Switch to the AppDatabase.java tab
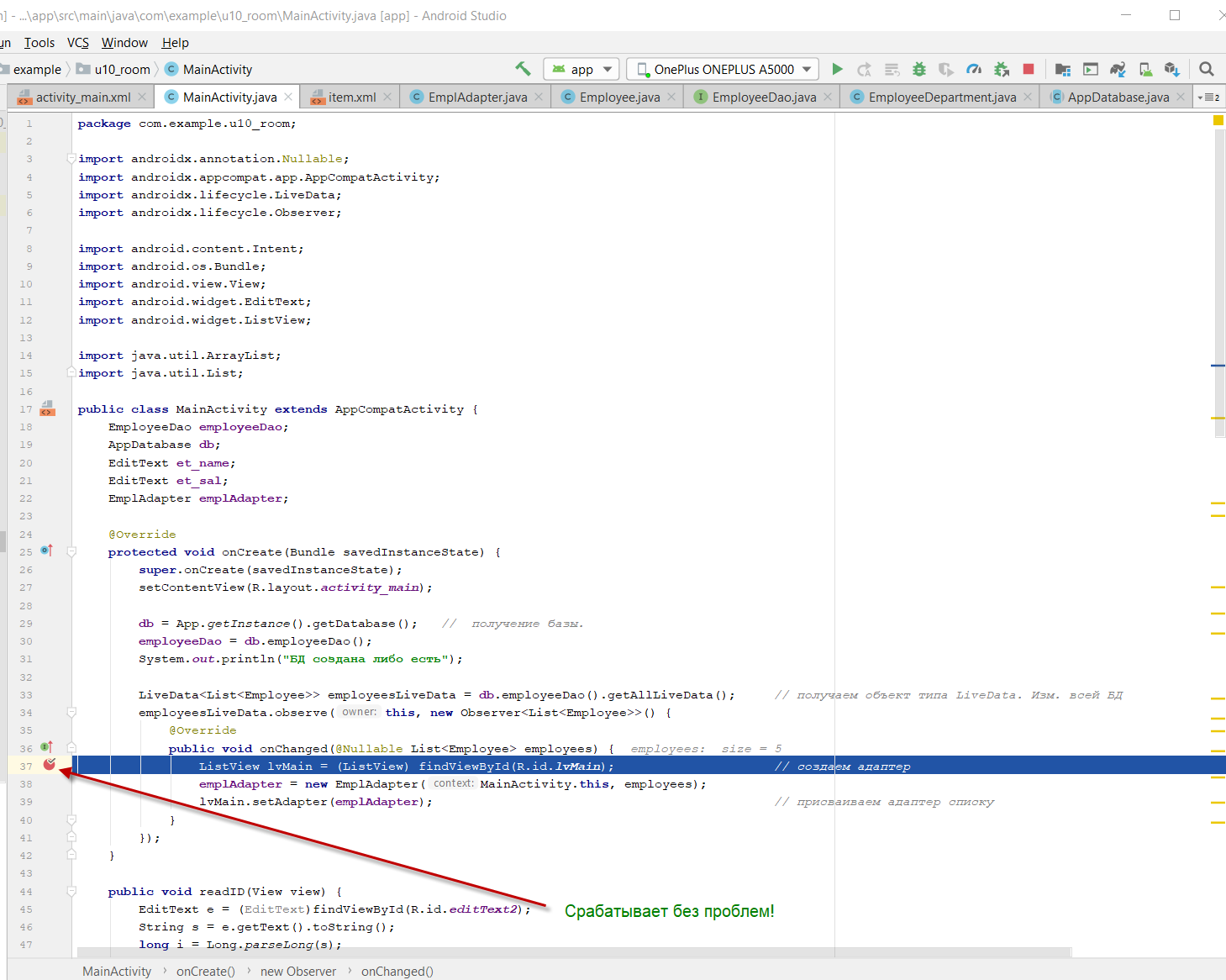 [1118, 97]
